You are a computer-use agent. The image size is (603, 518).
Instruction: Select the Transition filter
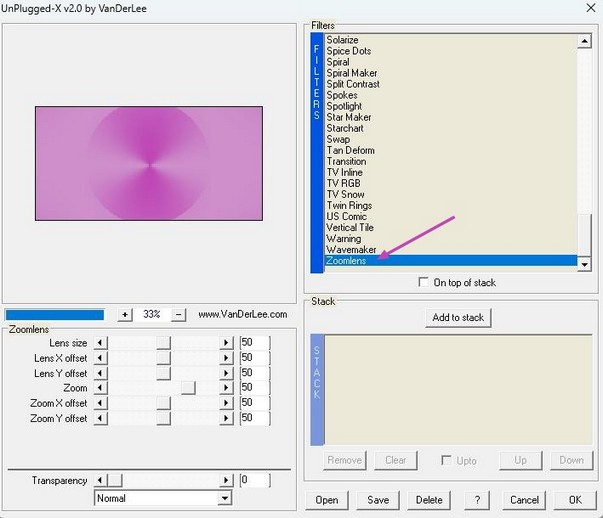coord(346,161)
